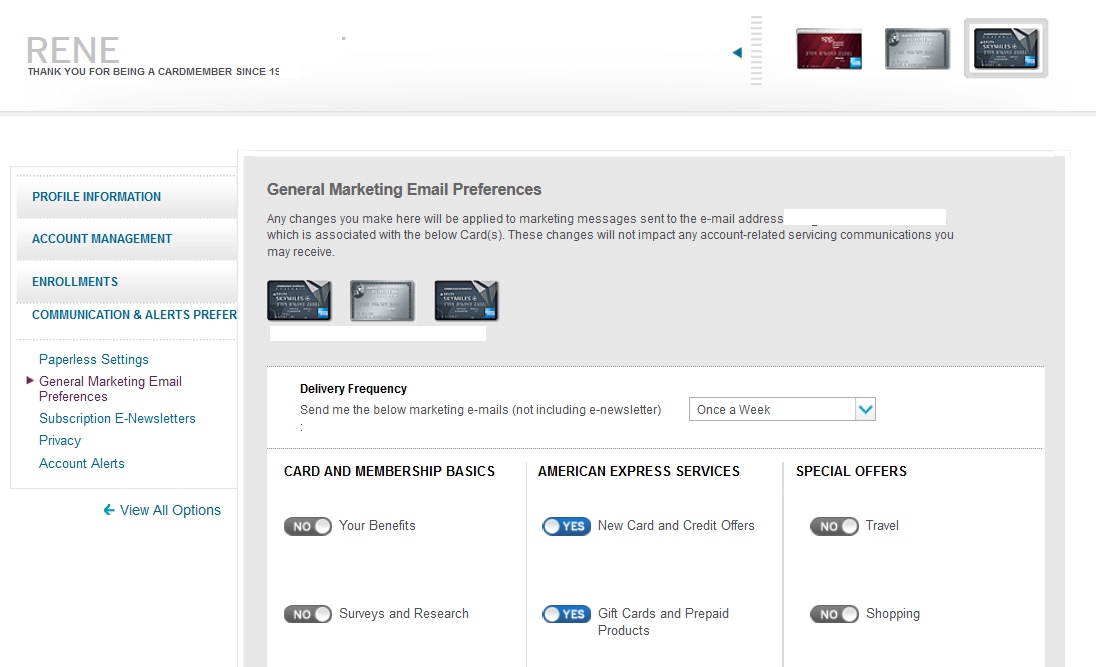Go to Paperless Settings
The width and height of the screenshot is (1096, 667).
click(94, 360)
